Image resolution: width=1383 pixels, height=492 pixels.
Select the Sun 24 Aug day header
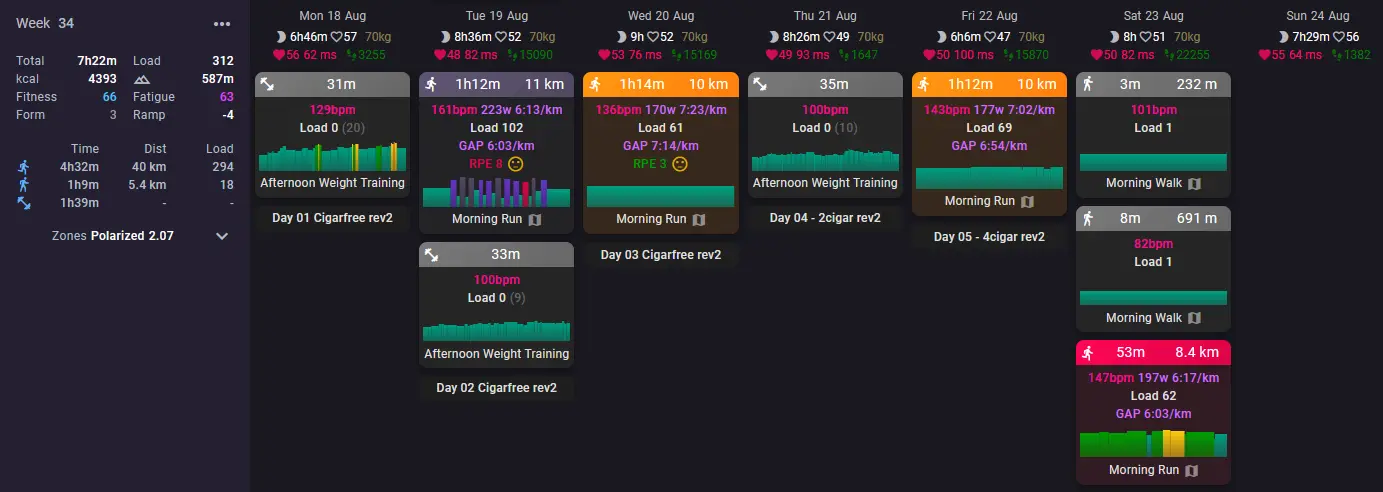[1317, 16]
